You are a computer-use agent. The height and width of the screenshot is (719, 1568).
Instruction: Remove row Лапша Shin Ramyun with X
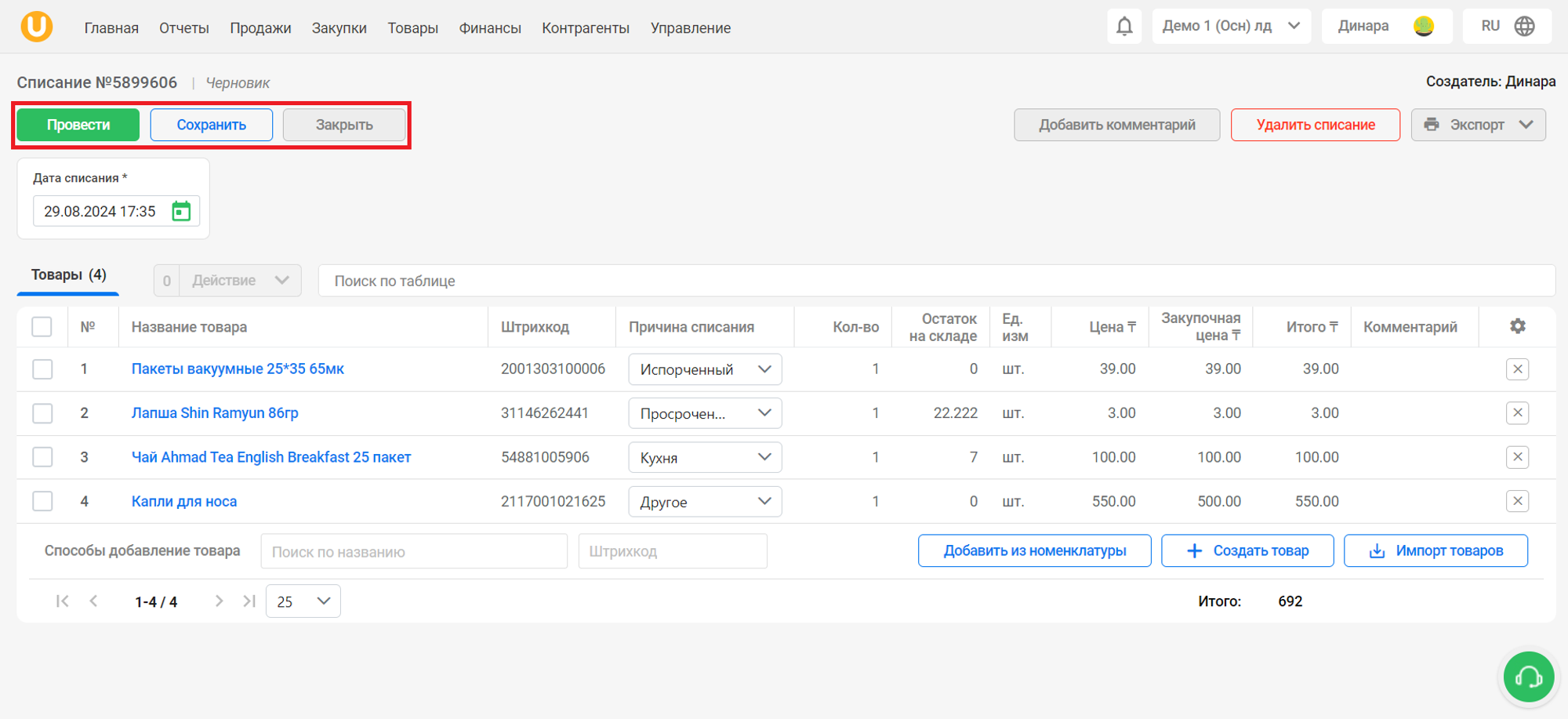click(x=1518, y=413)
